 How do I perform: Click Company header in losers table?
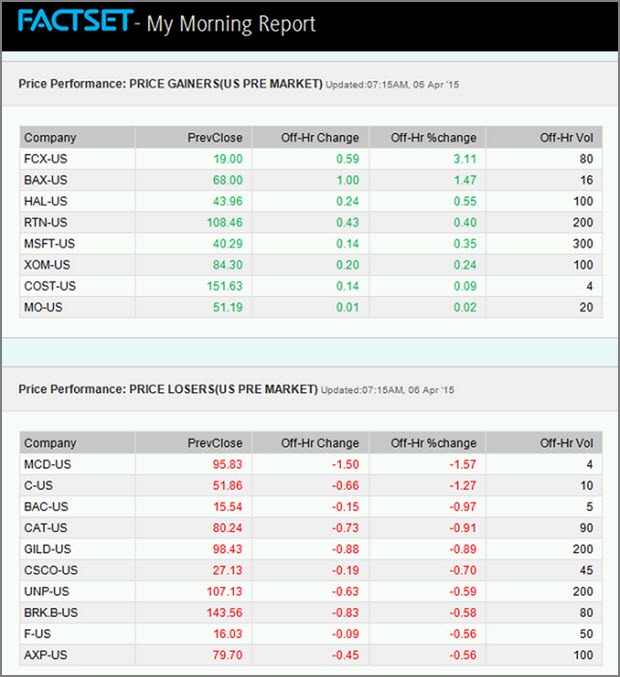point(50,443)
